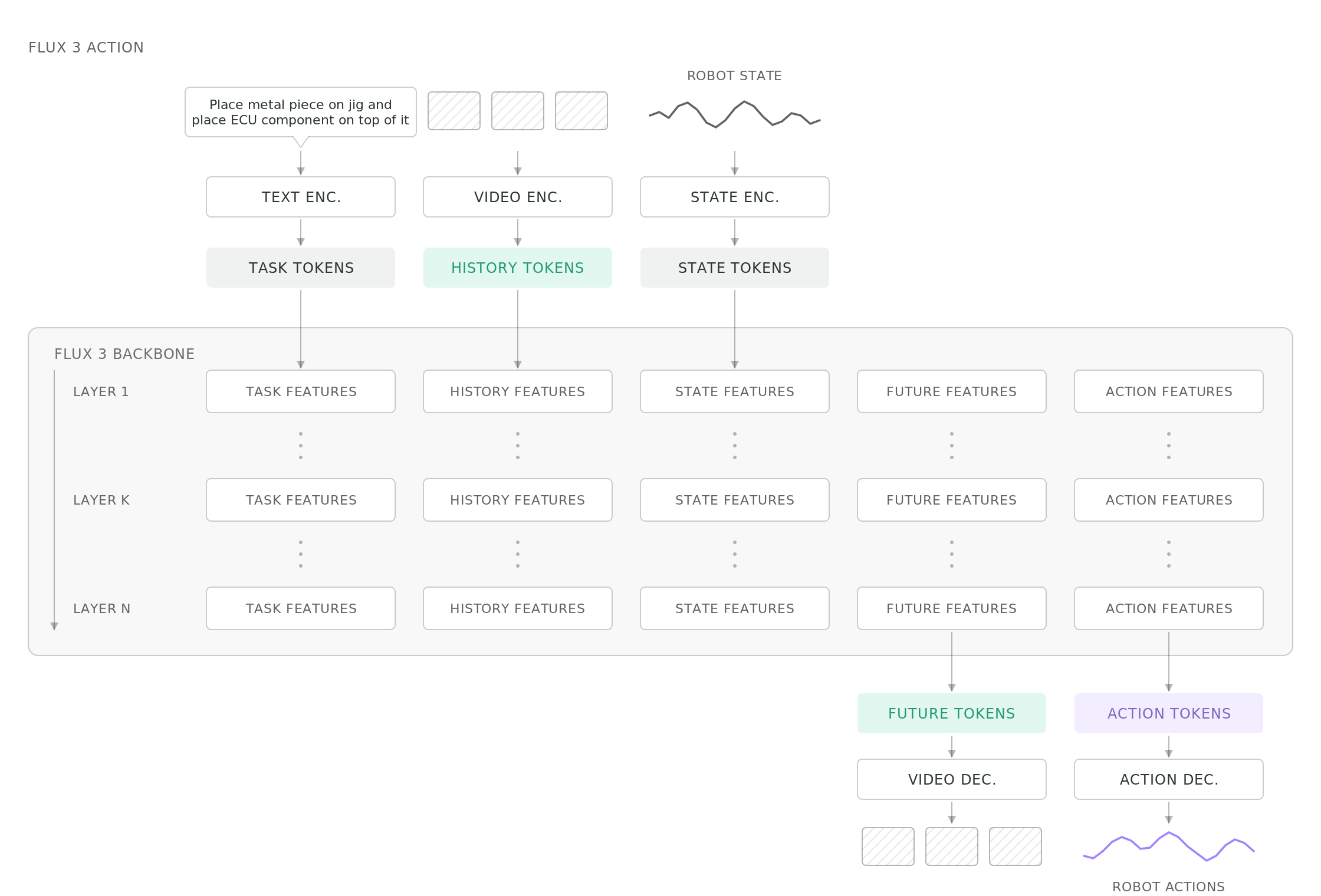Select the green HISTORY TOKENS block
The height and width of the screenshot is (896, 1321).
coord(518,268)
